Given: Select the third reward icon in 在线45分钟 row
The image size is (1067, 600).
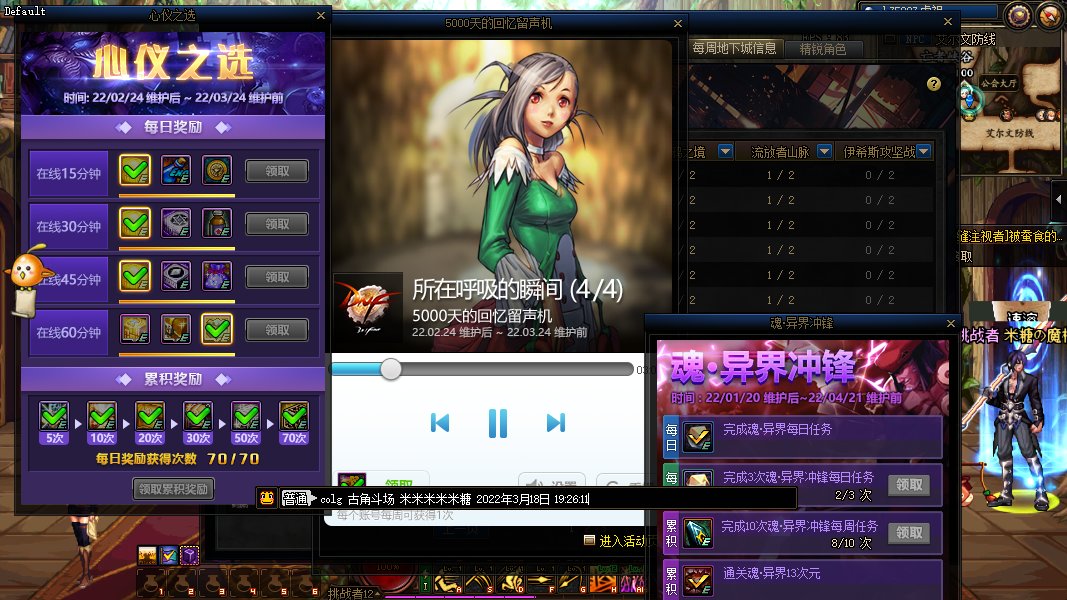Looking at the screenshot, I should click(x=217, y=276).
